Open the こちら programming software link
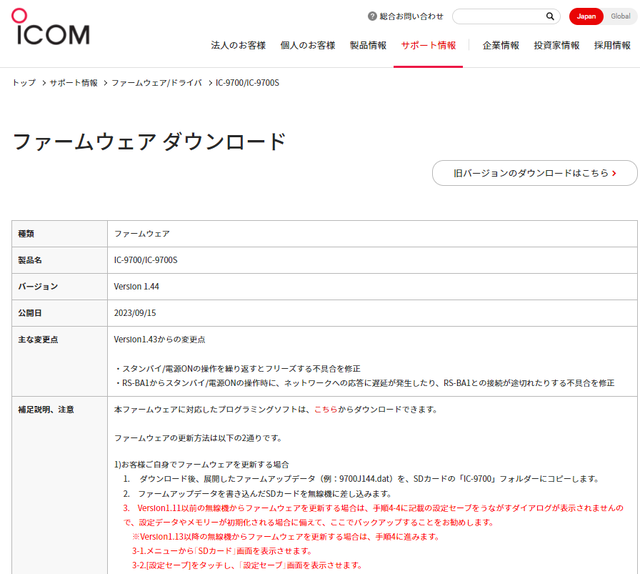Viewport: 640px width, 574px height. click(325, 409)
